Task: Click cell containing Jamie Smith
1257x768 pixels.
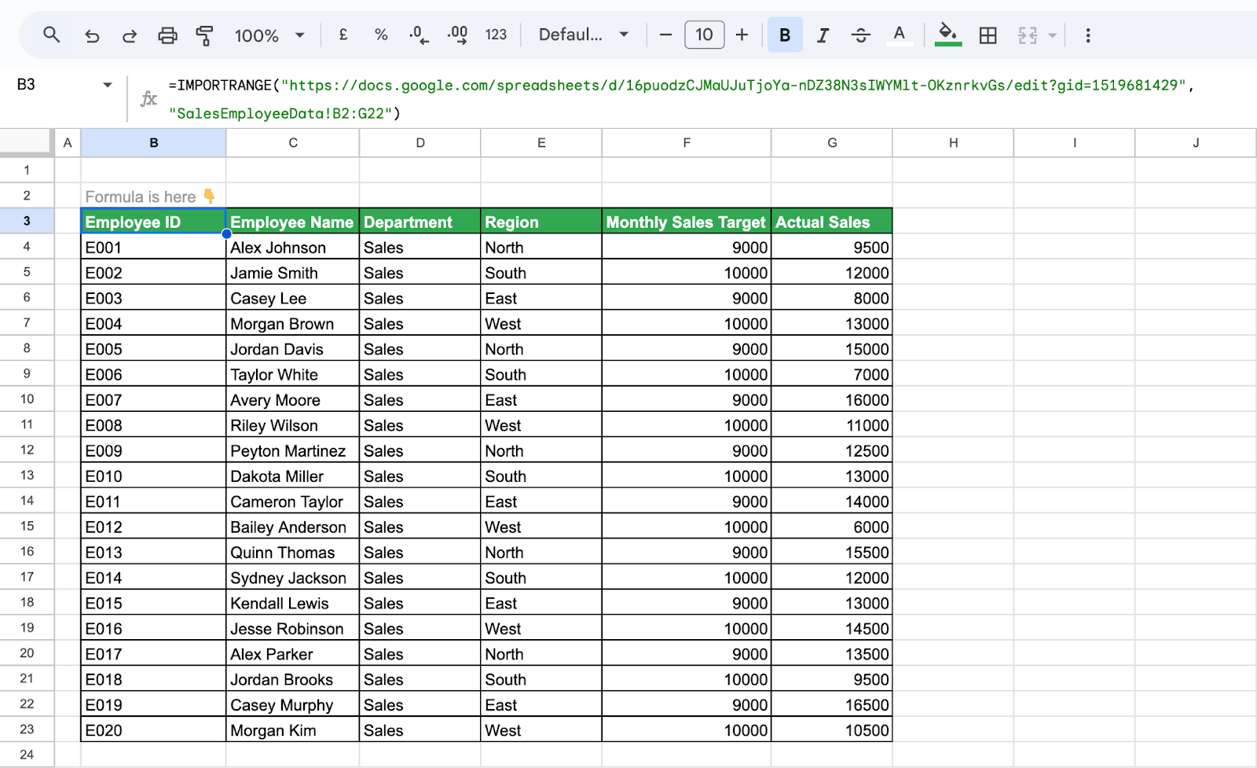Action: [x=293, y=273]
